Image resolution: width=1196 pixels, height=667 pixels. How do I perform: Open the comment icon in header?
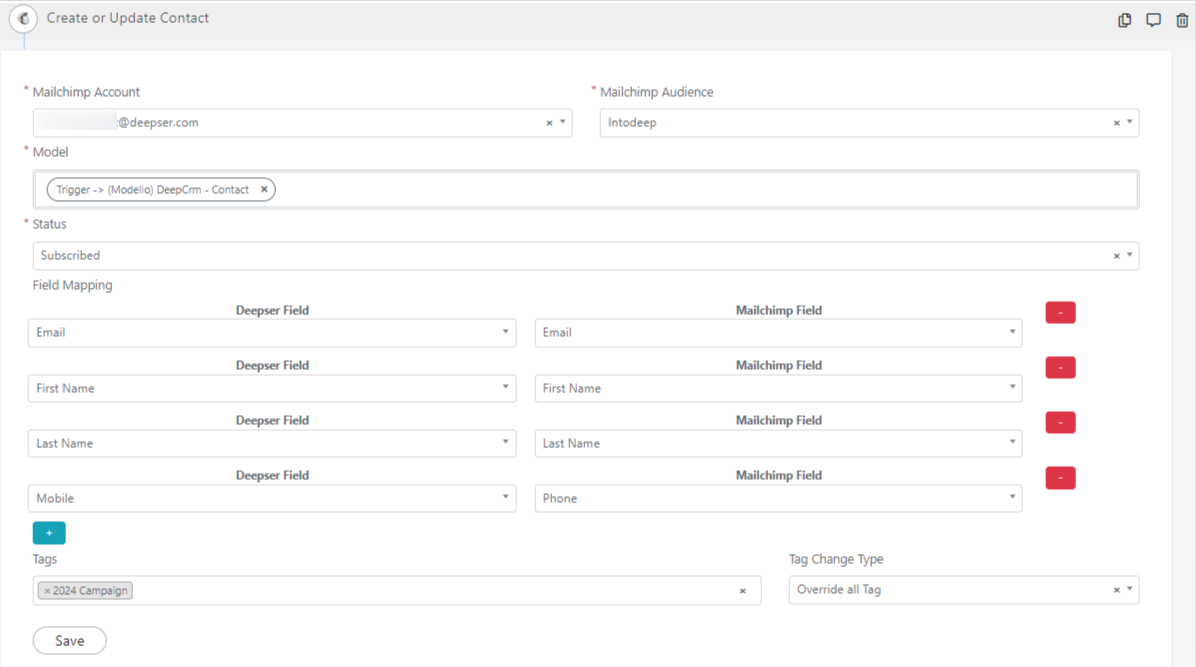click(1153, 20)
